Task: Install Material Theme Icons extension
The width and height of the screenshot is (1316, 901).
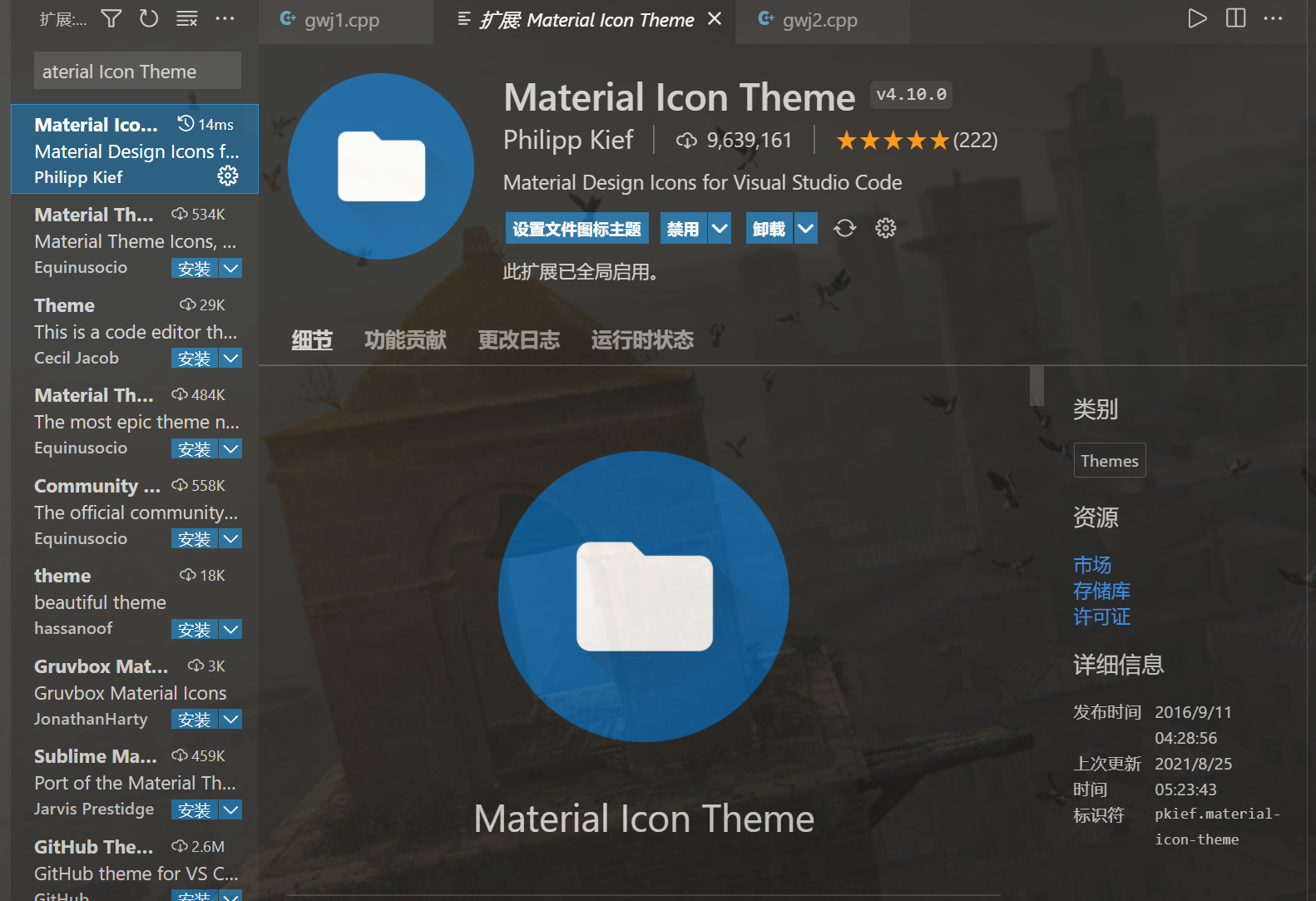Action: click(x=195, y=268)
